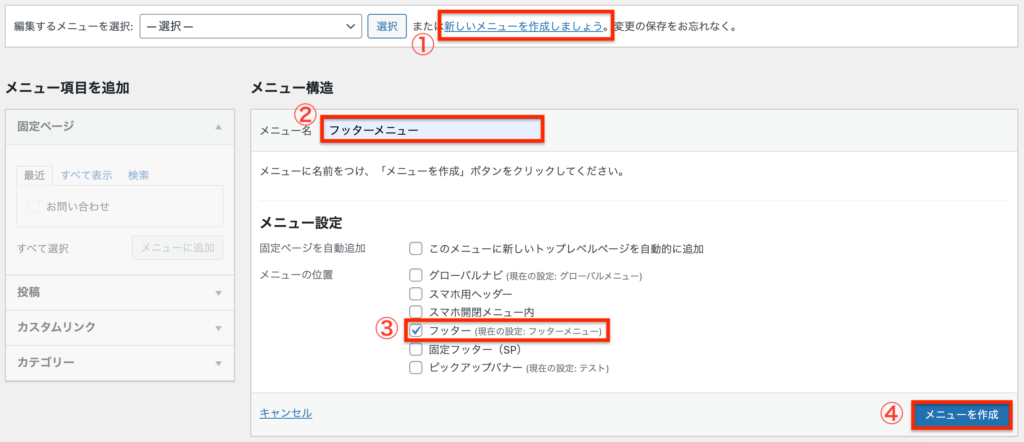This screenshot has height=442, width=1024.
Task: Collapse the 固定ページ panel
Action: pyautogui.click(x=217, y=127)
